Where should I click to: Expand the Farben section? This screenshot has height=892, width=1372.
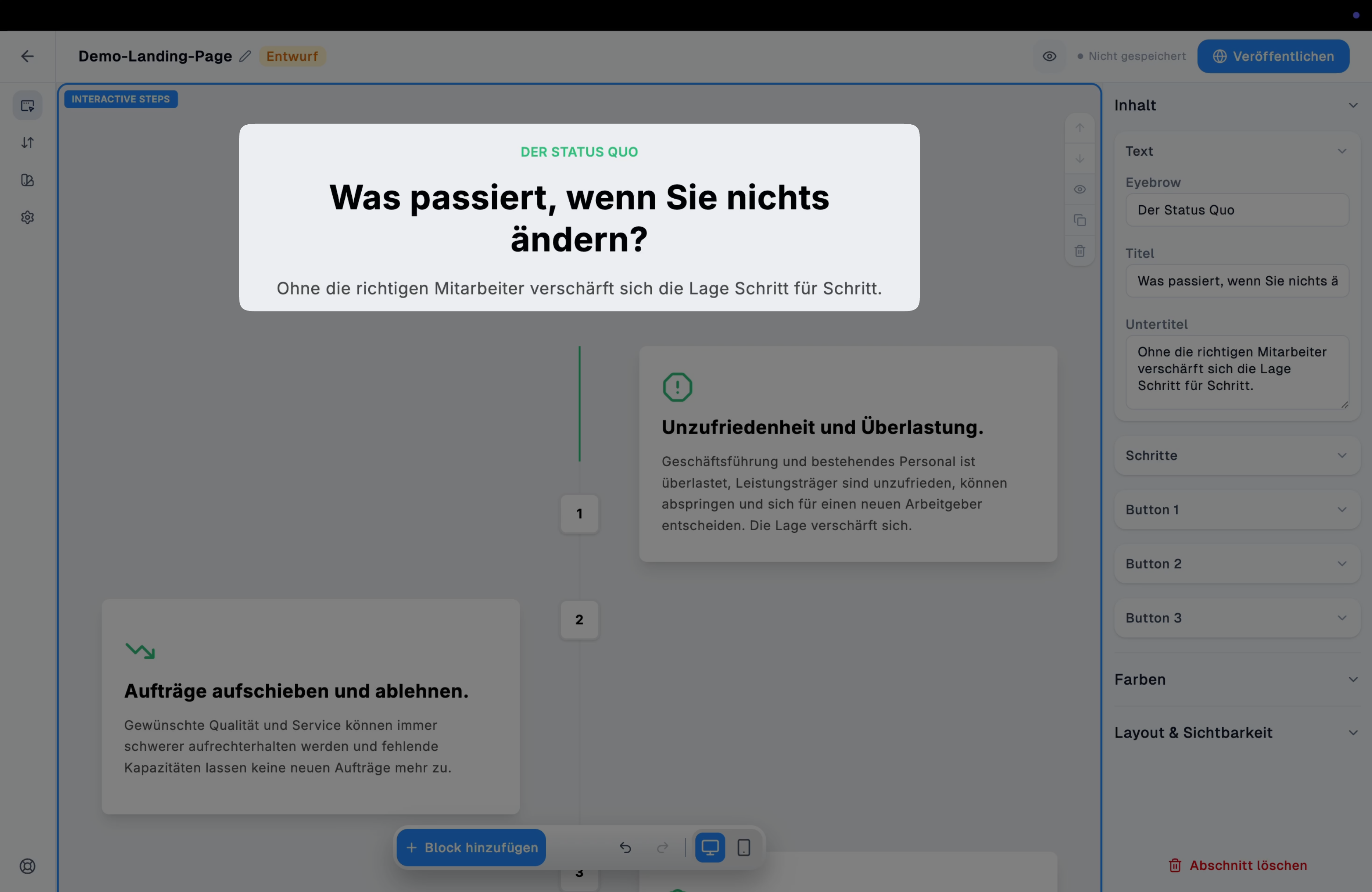coord(1237,679)
